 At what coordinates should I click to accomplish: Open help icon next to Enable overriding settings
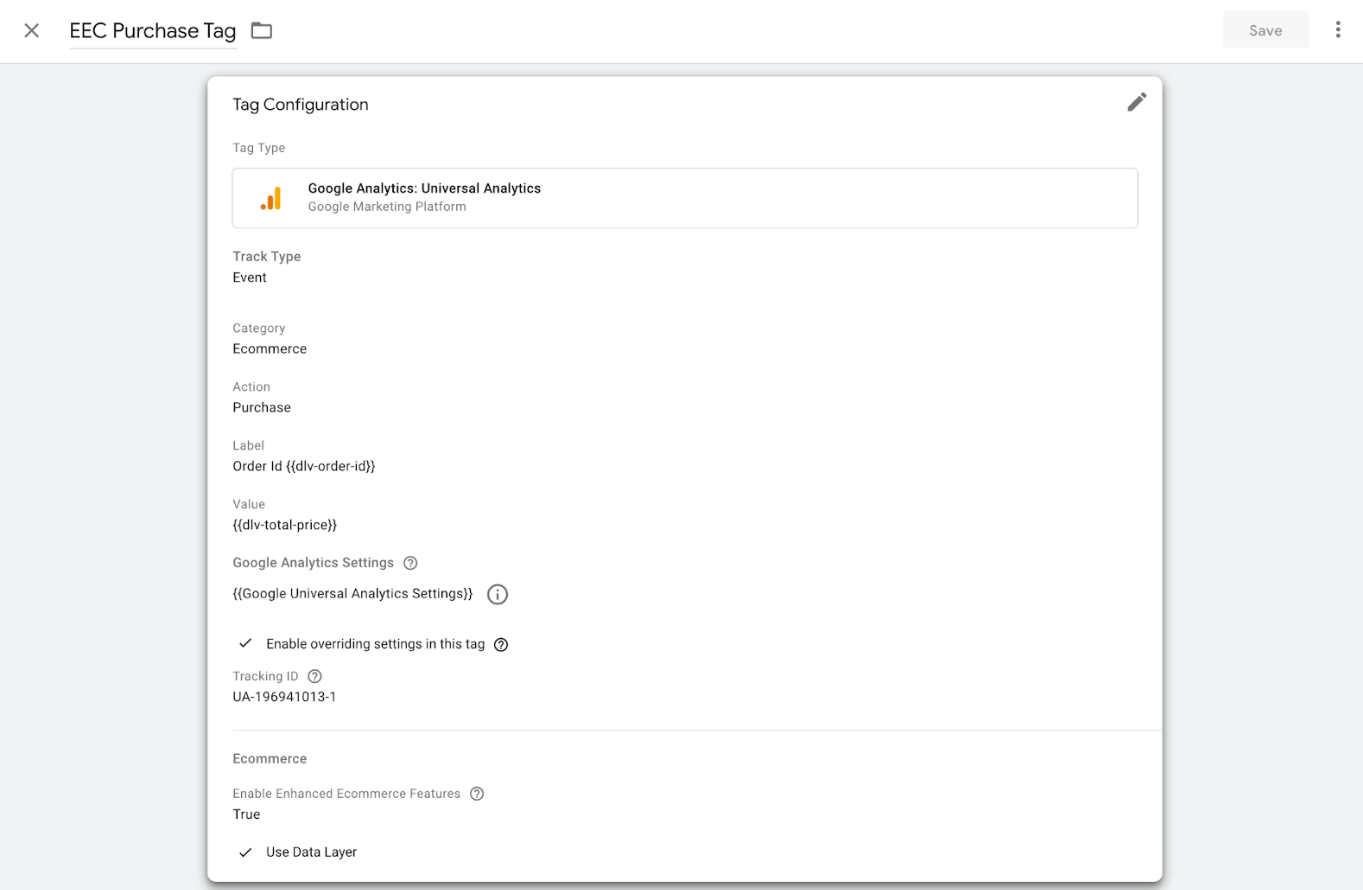click(x=501, y=645)
